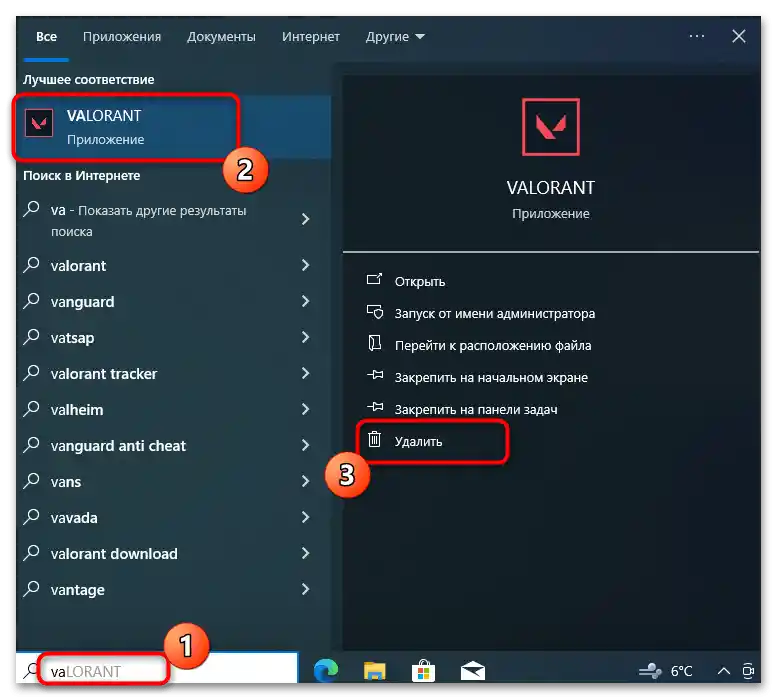This screenshot has width=777, height=699.
Task: Select the 'vantage' web suggestion
Action: (x=78, y=590)
